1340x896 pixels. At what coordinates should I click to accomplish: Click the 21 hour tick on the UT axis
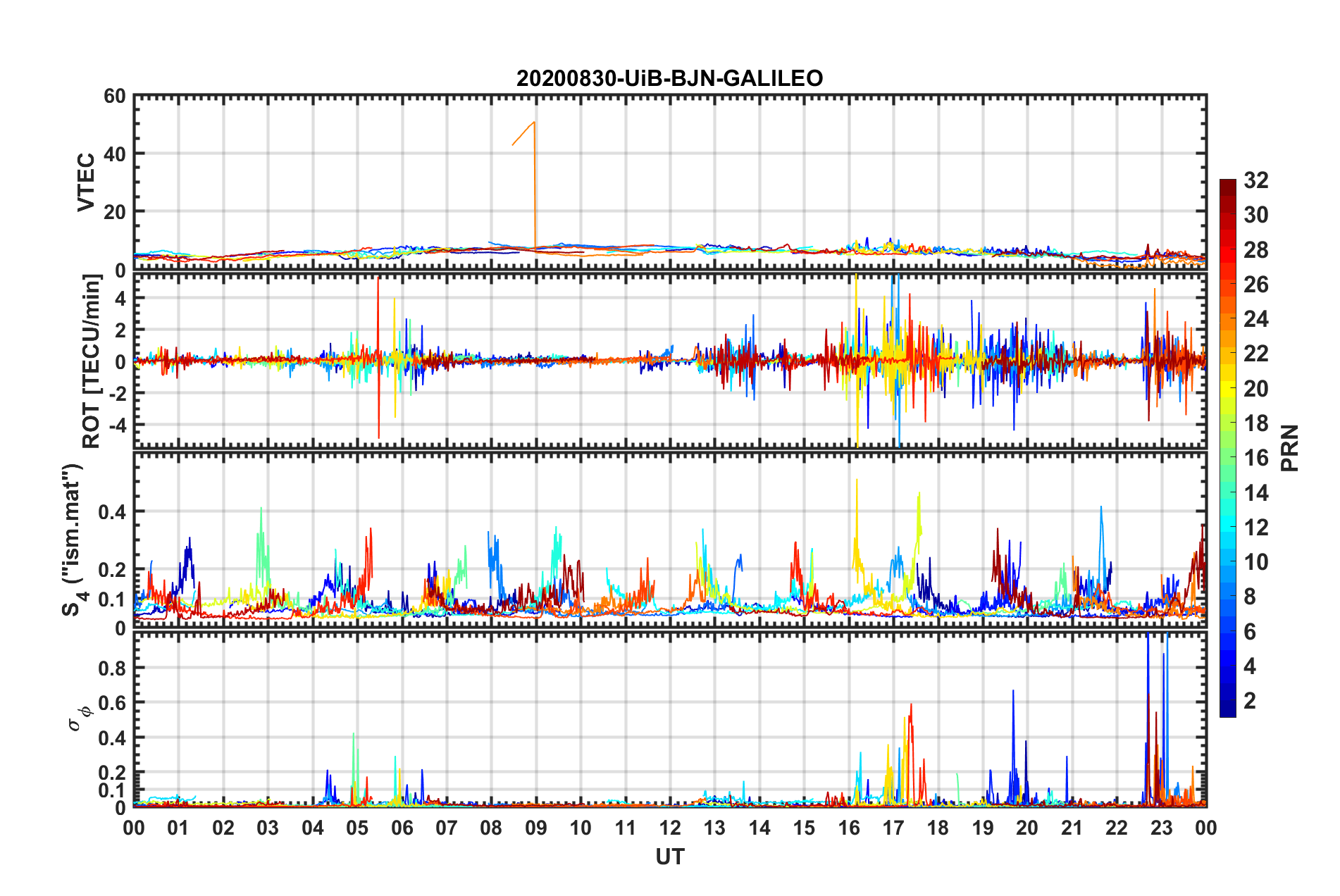point(1072,828)
